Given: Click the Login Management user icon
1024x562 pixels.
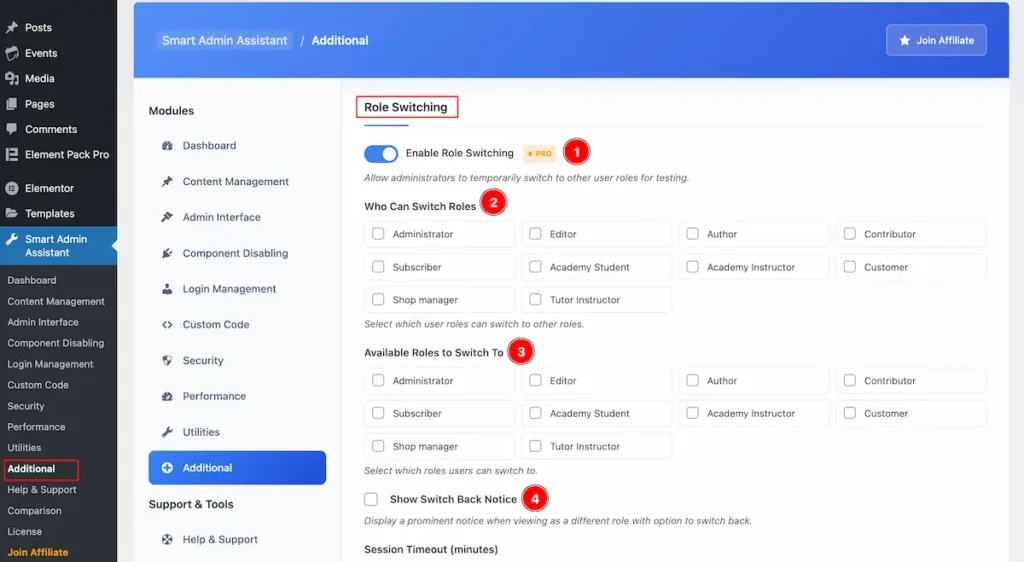Looking at the screenshot, I should coord(167,289).
